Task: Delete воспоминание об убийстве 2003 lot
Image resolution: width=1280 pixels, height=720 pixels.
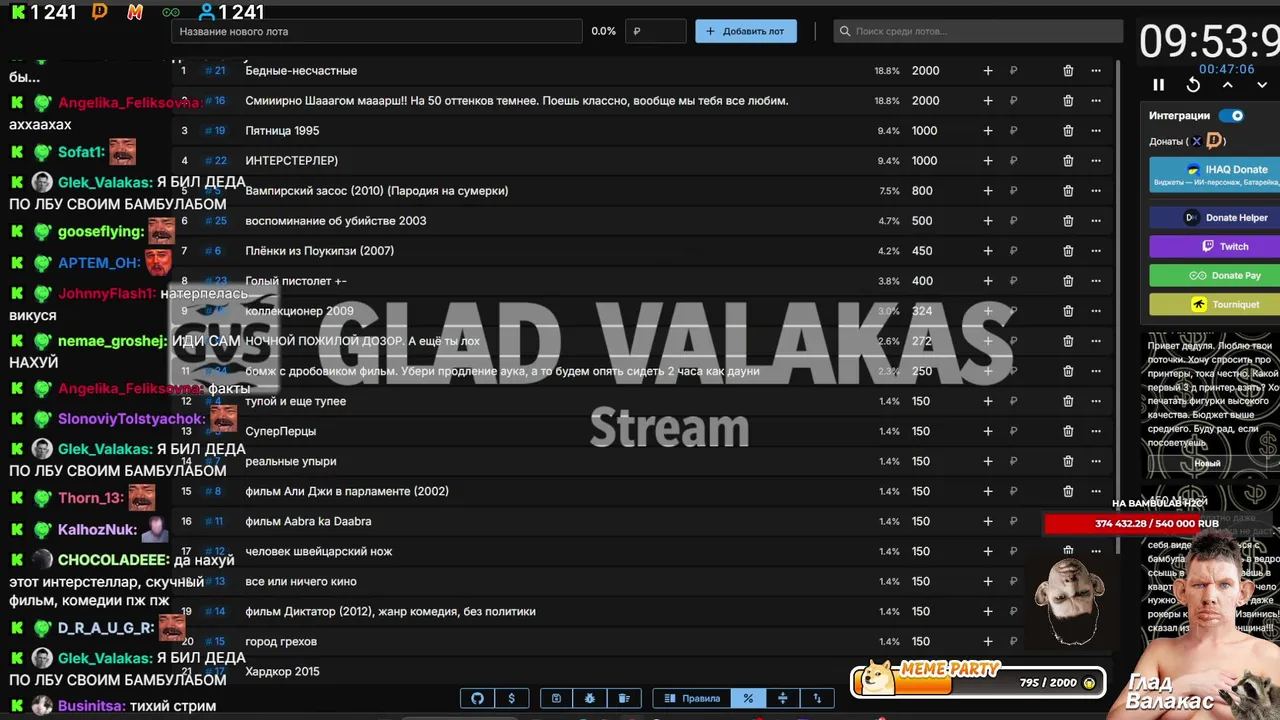Action: (x=1068, y=221)
